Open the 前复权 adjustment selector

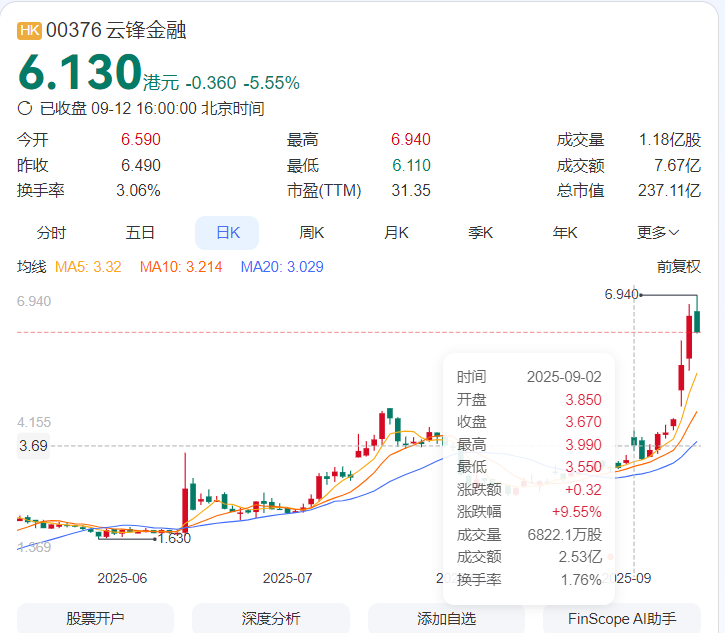tap(679, 267)
